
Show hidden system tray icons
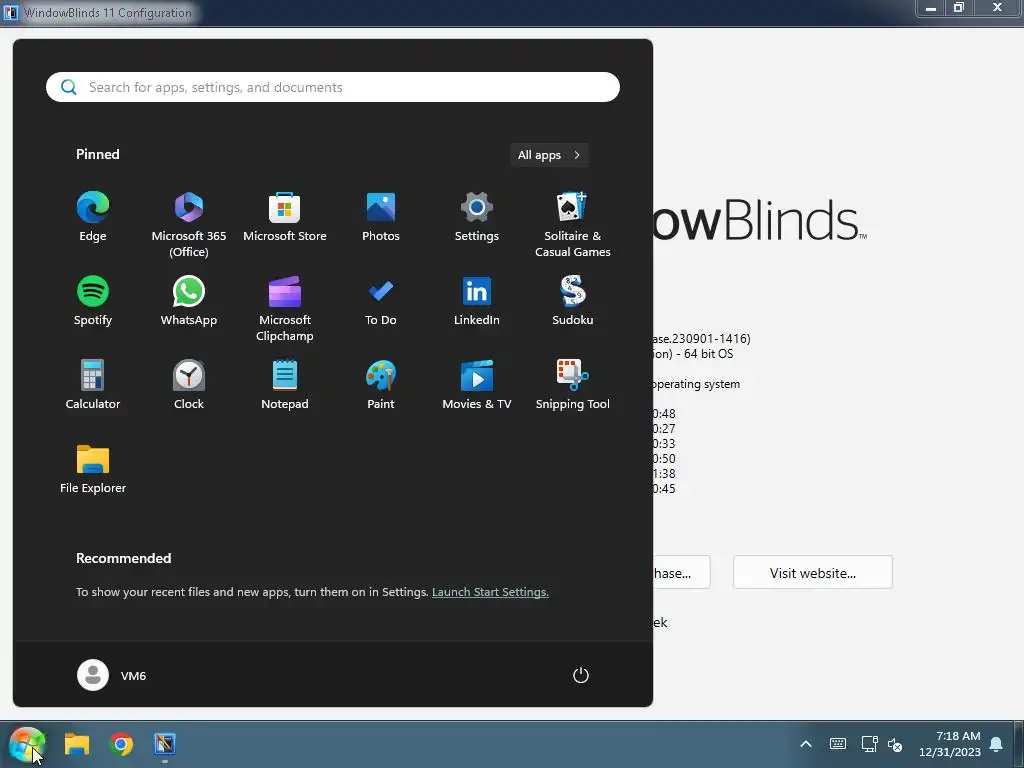[806, 744]
